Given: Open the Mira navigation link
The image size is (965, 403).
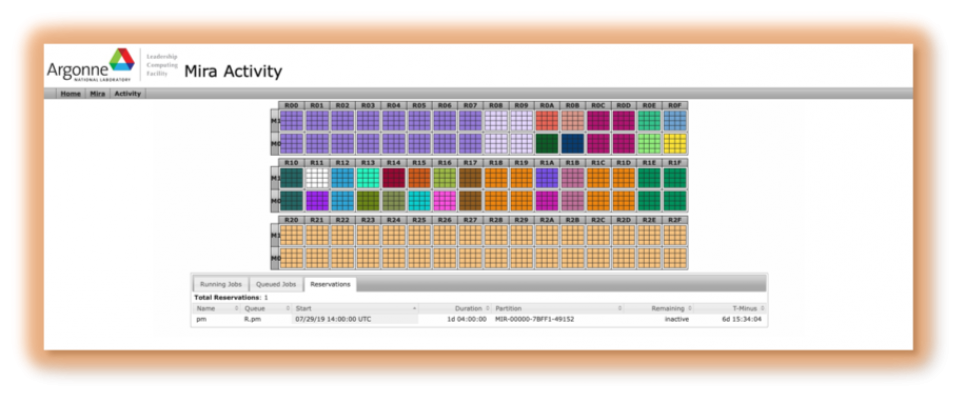Looking at the screenshot, I should click(x=97, y=93).
